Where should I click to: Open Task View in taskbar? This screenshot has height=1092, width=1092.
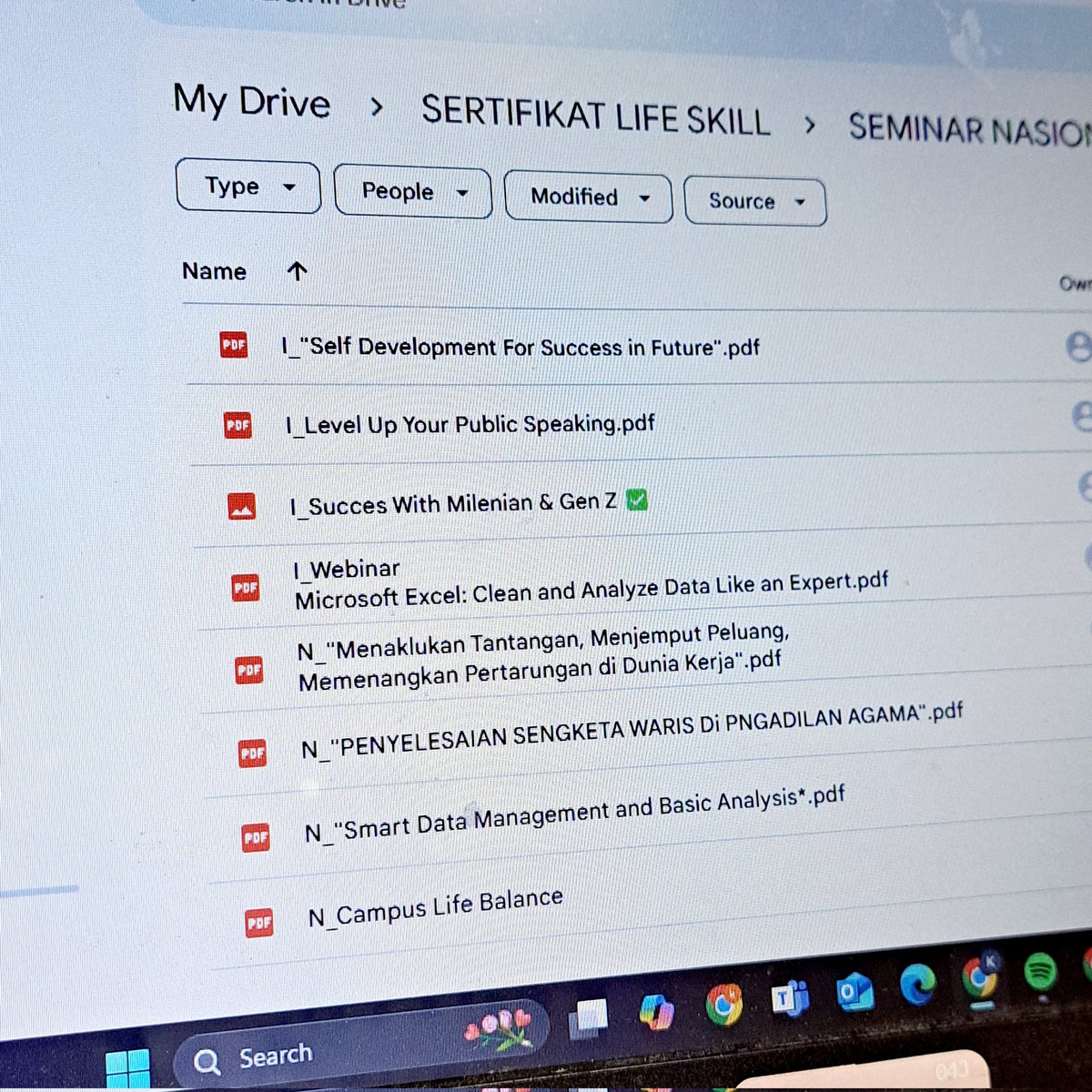tap(589, 1019)
